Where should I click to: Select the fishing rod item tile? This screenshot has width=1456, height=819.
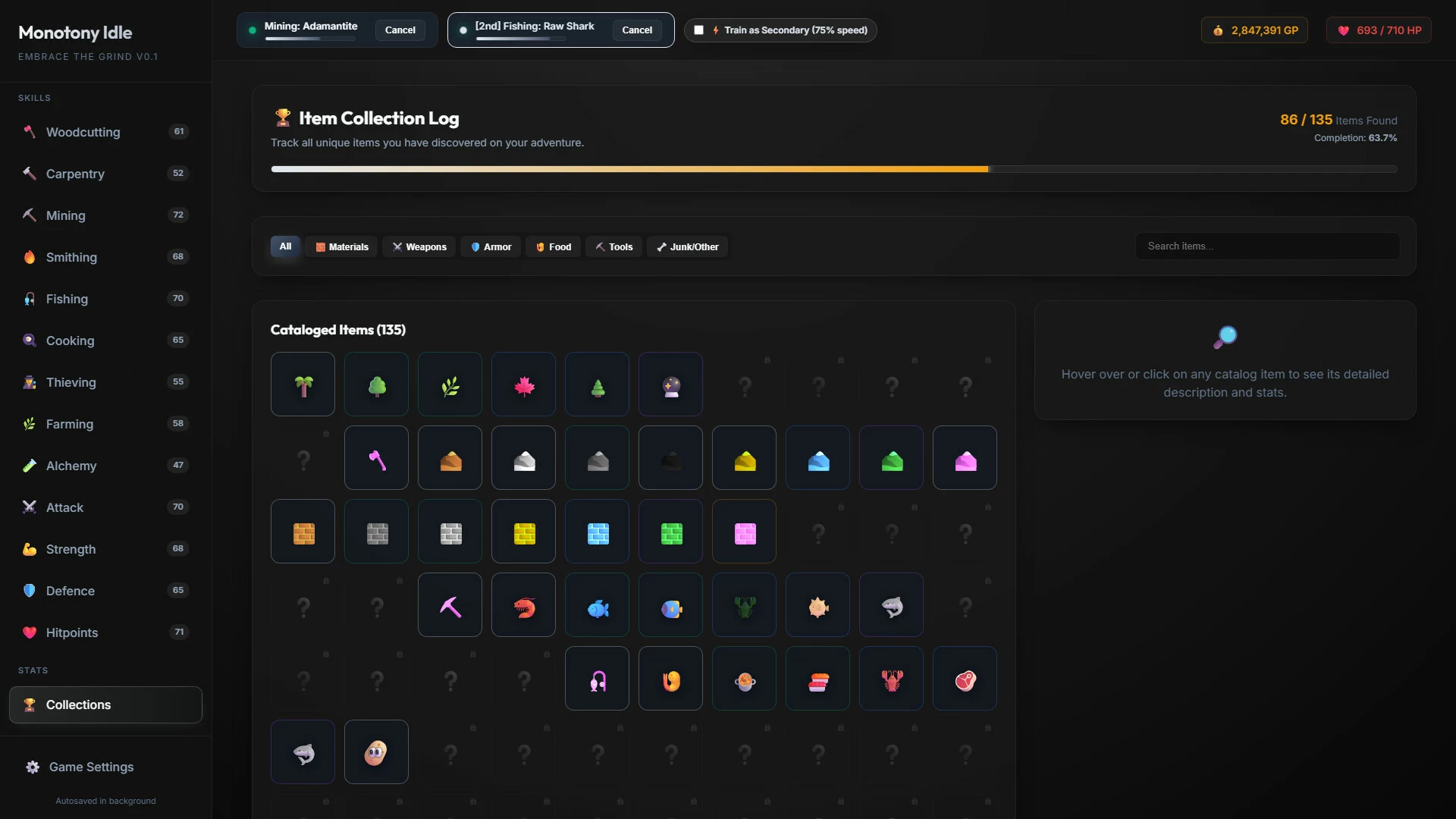[x=597, y=678]
